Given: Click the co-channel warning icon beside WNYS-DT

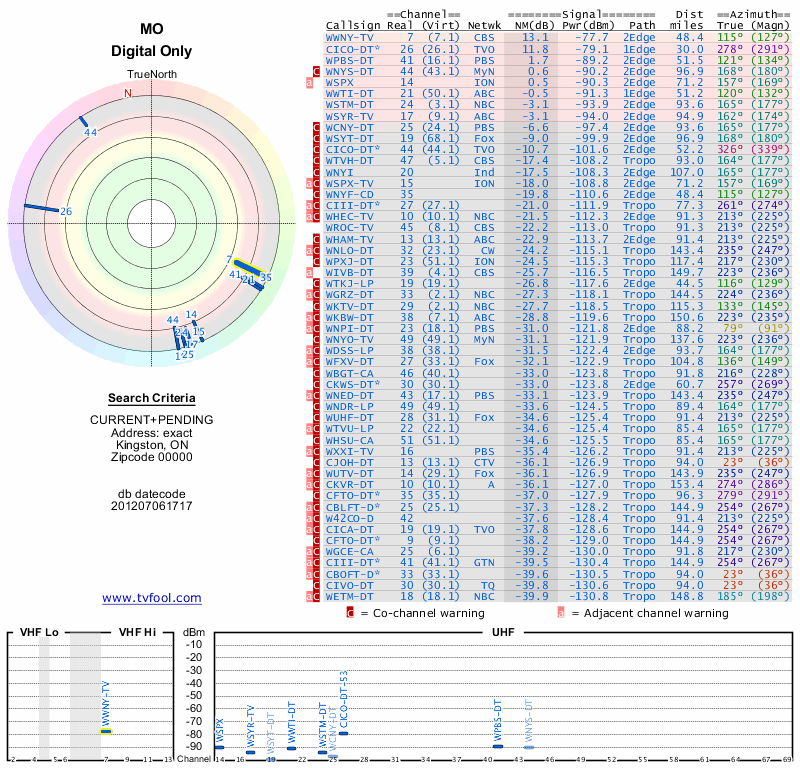Looking at the screenshot, I should tap(317, 72).
